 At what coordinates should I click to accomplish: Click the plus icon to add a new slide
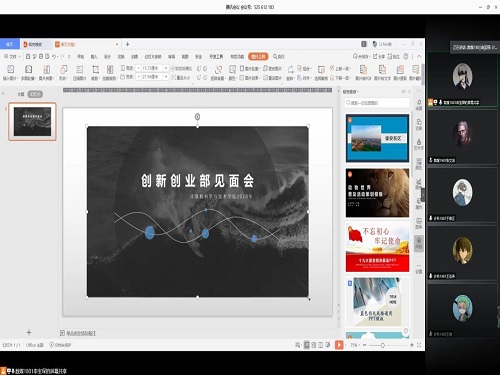tap(29, 332)
